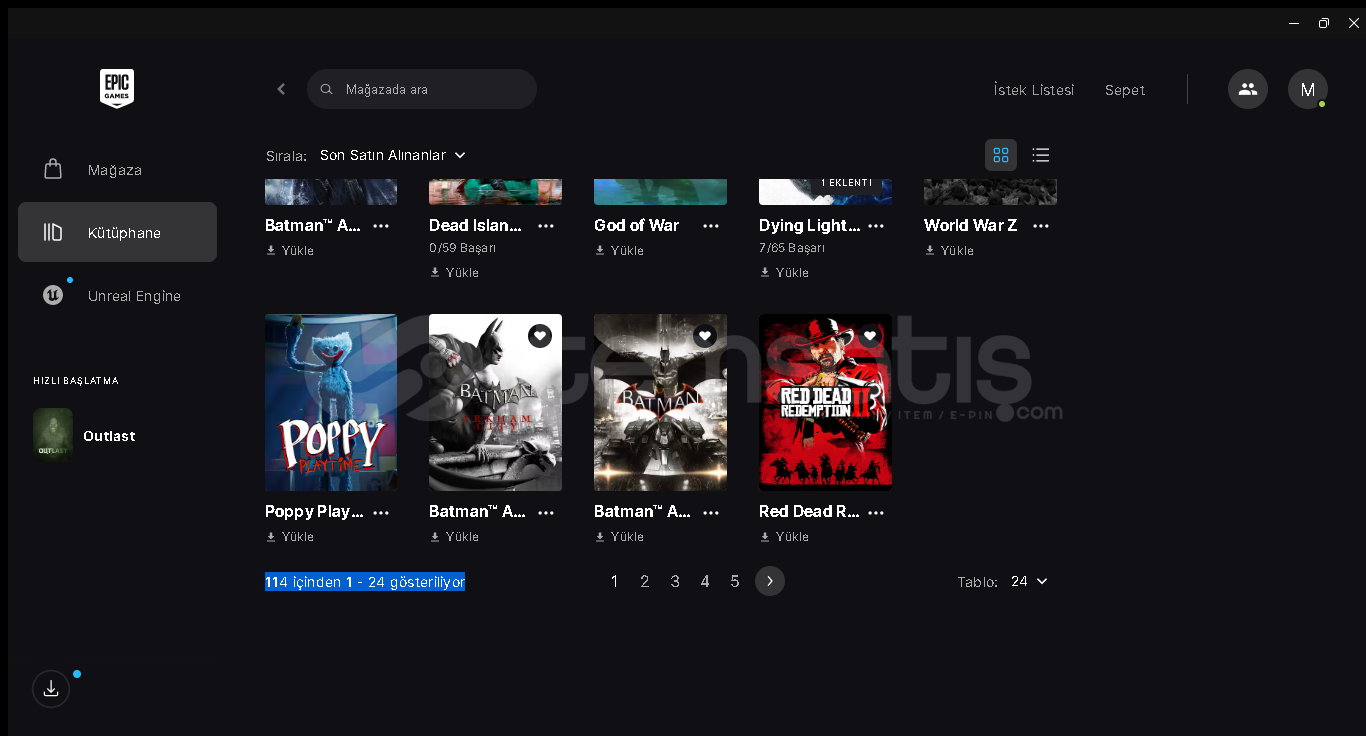Go to page 4
This screenshot has width=1366, height=736.
coord(705,581)
